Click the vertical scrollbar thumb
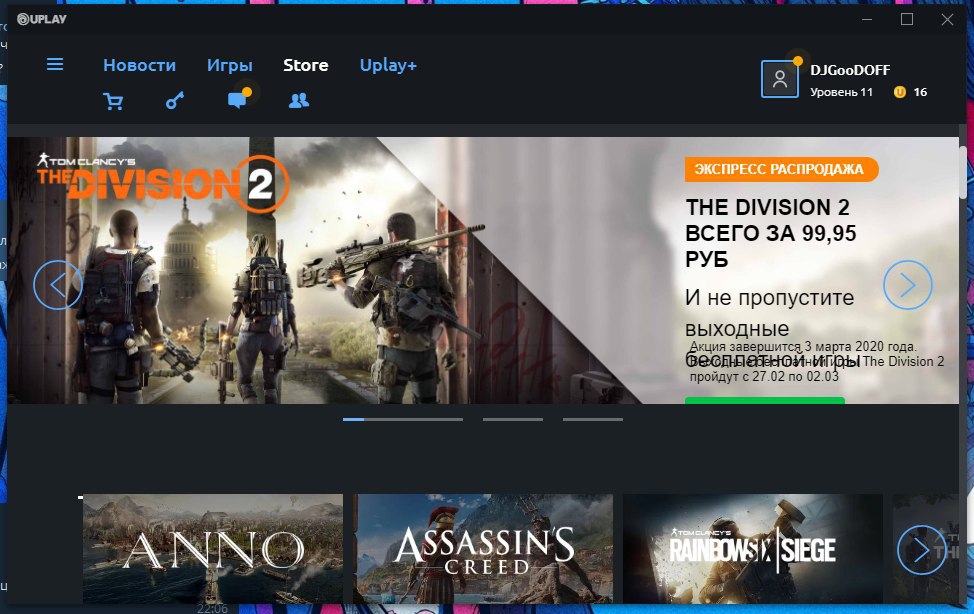Image resolution: width=974 pixels, height=614 pixels. [963, 173]
